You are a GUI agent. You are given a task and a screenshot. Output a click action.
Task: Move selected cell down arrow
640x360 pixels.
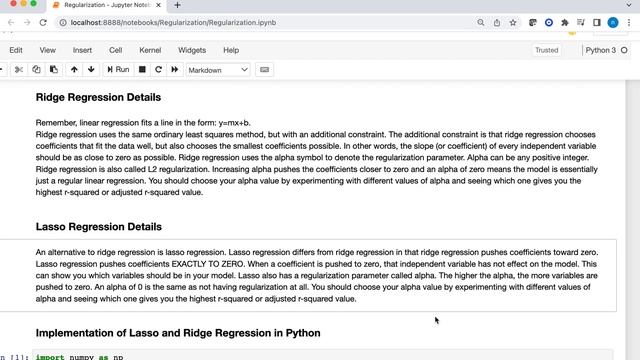point(91,70)
